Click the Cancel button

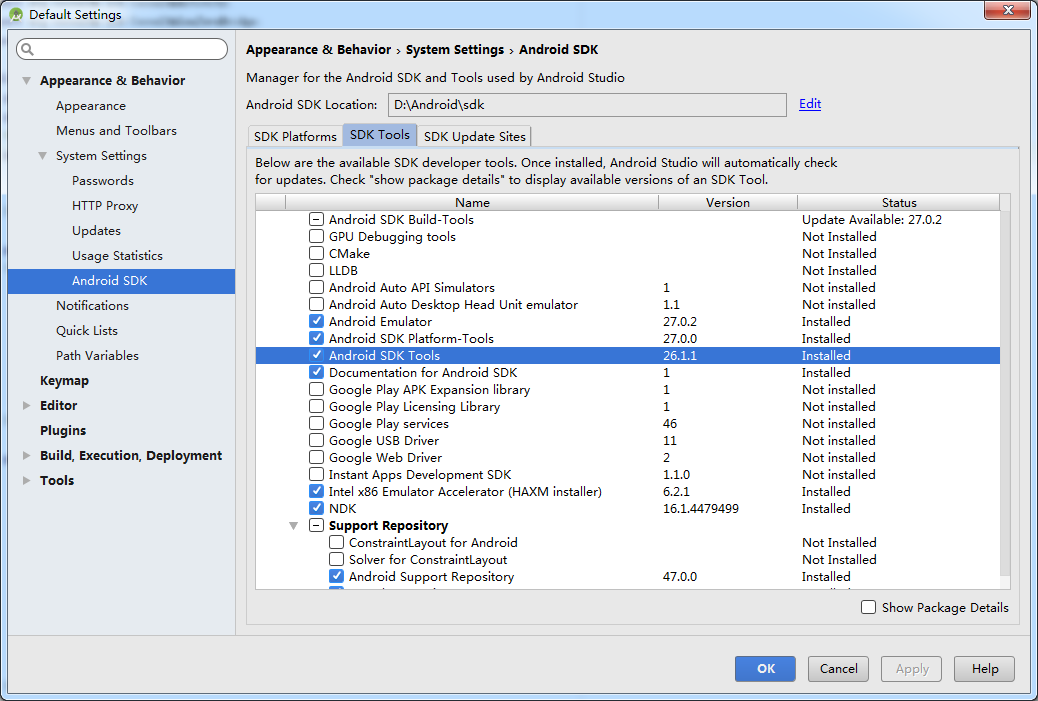point(838,669)
